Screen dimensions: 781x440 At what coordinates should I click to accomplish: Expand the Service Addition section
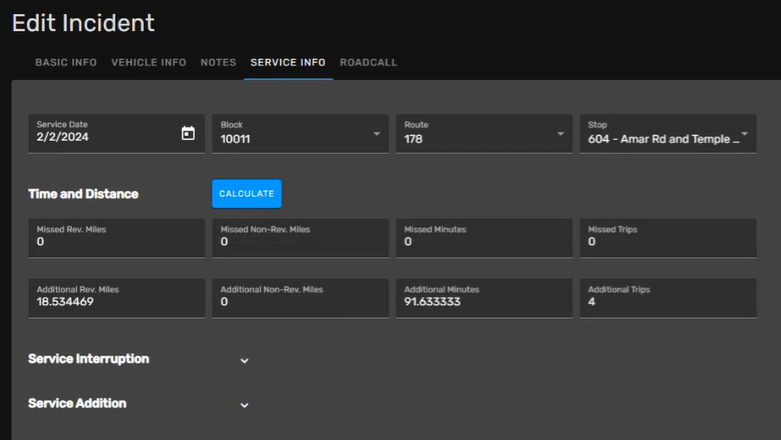(x=244, y=405)
